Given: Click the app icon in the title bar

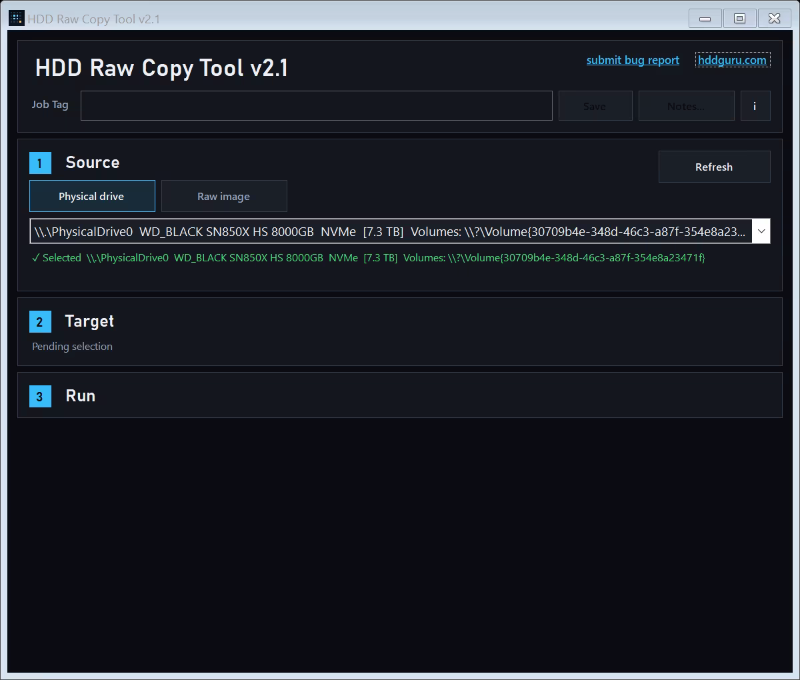Looking at the screenshot, I should pyautogui.click(x=17, y=19).
